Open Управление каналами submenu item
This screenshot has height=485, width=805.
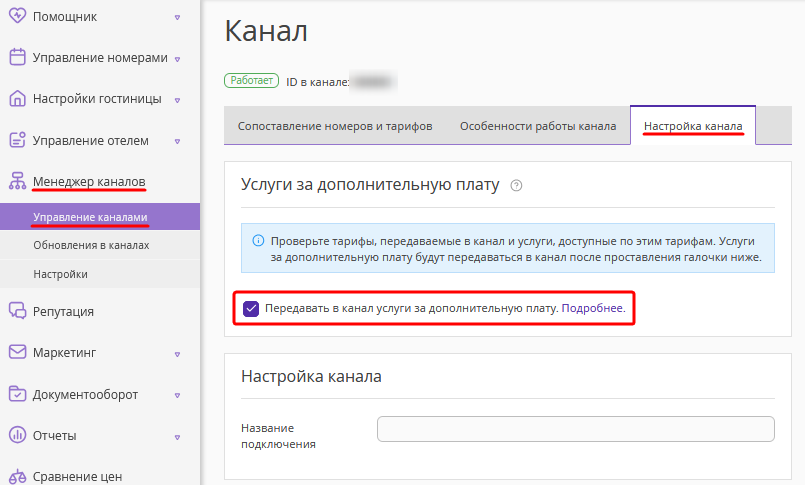pyautogui.click(x=100, y=217)
